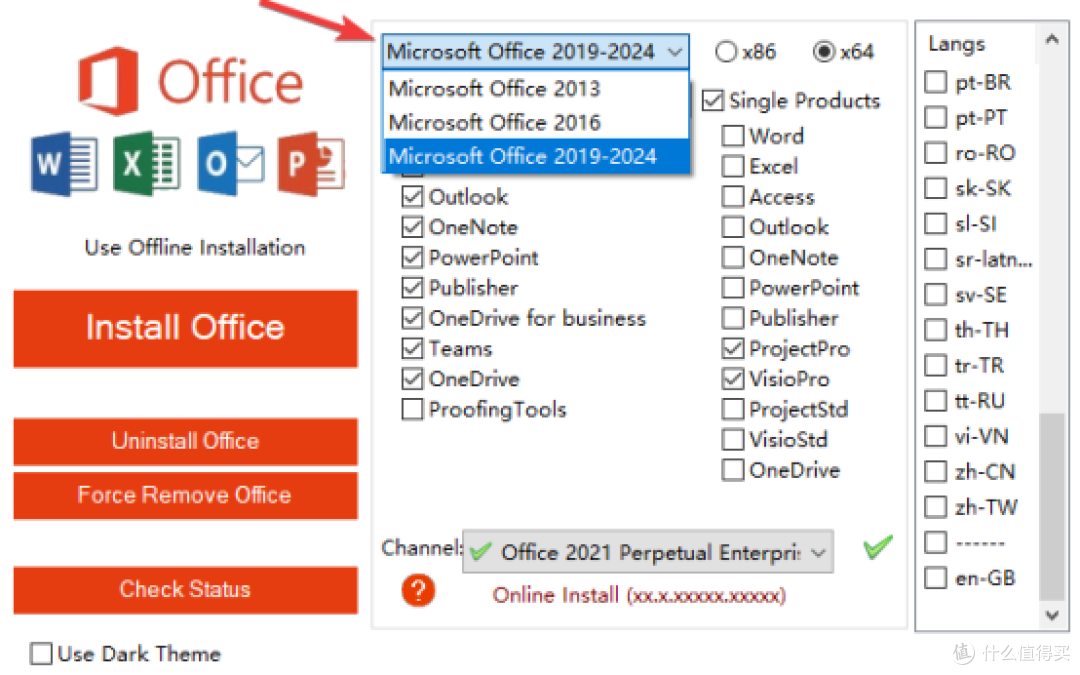This screenshot has width=1080, height=675.
Task: Enable the Use Dark Theme checkbox
Action: [41, 653]
